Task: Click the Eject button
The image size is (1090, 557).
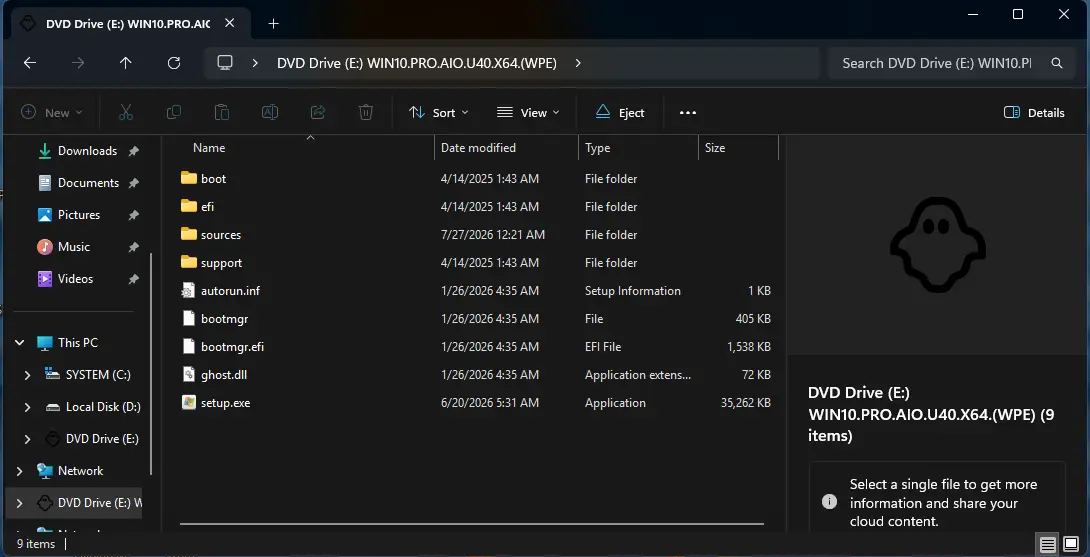Action: 620,113
